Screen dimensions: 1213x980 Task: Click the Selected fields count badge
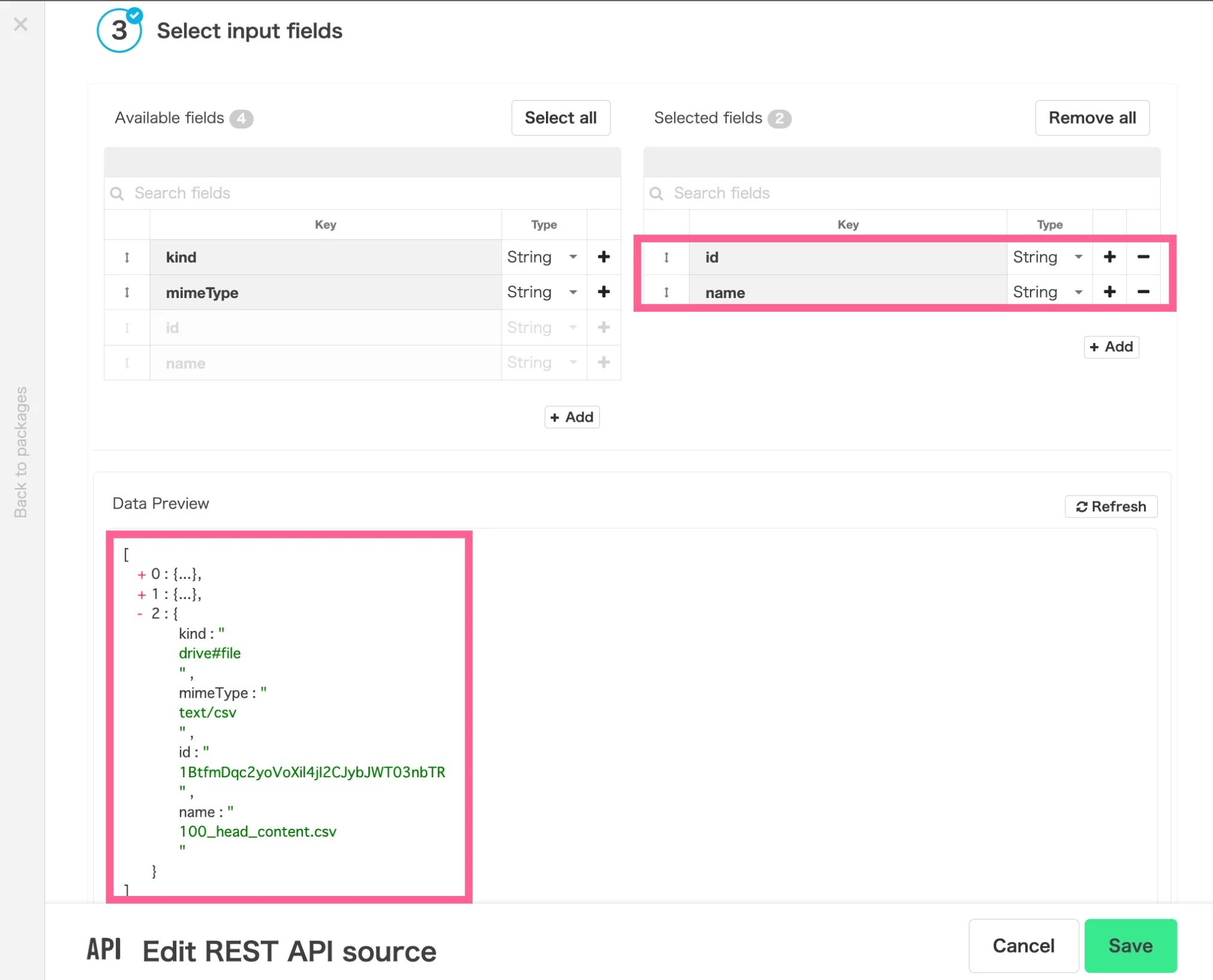click(x=779, y=119)
